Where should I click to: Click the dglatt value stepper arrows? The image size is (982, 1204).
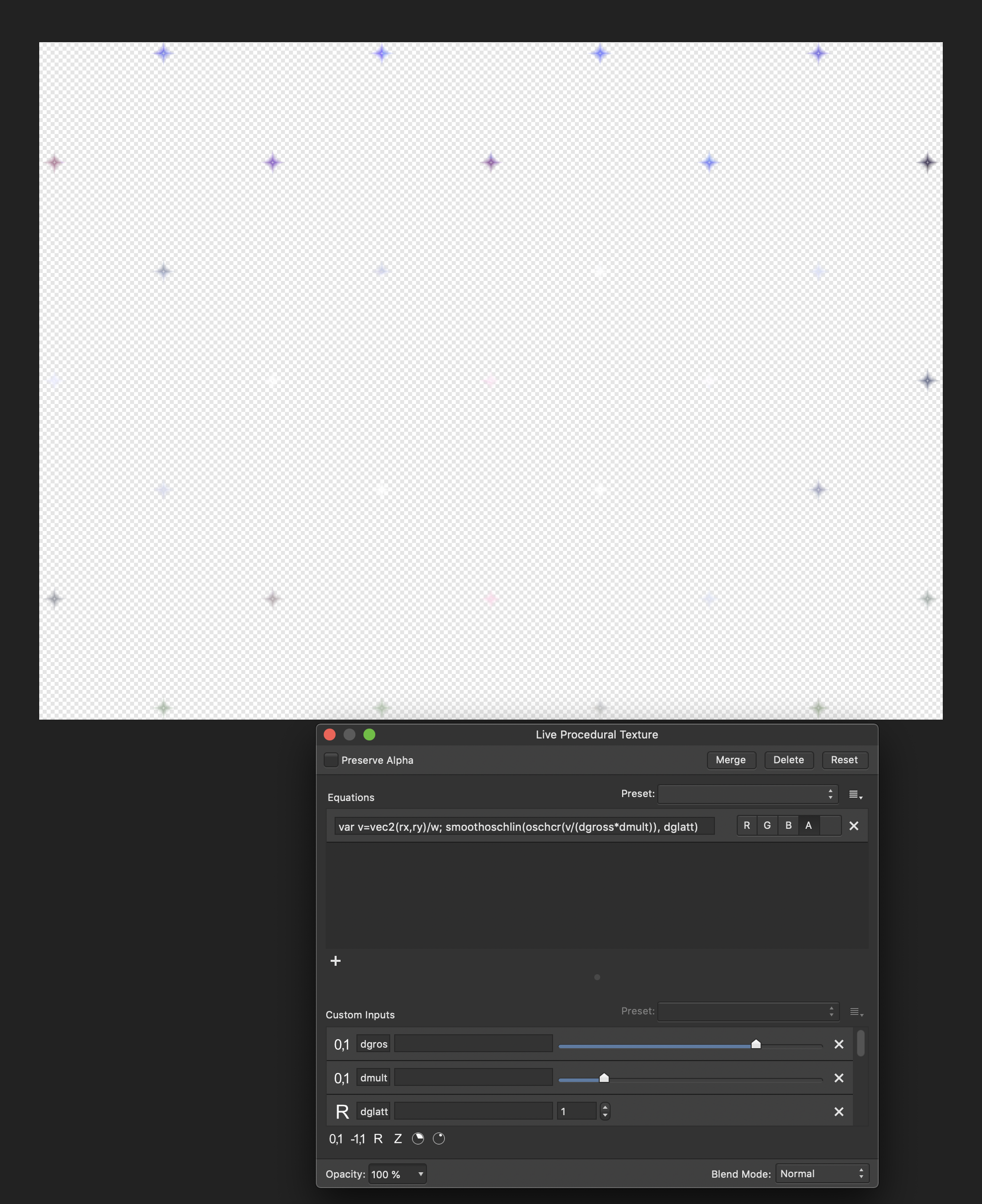click(x=605, y=1111)
